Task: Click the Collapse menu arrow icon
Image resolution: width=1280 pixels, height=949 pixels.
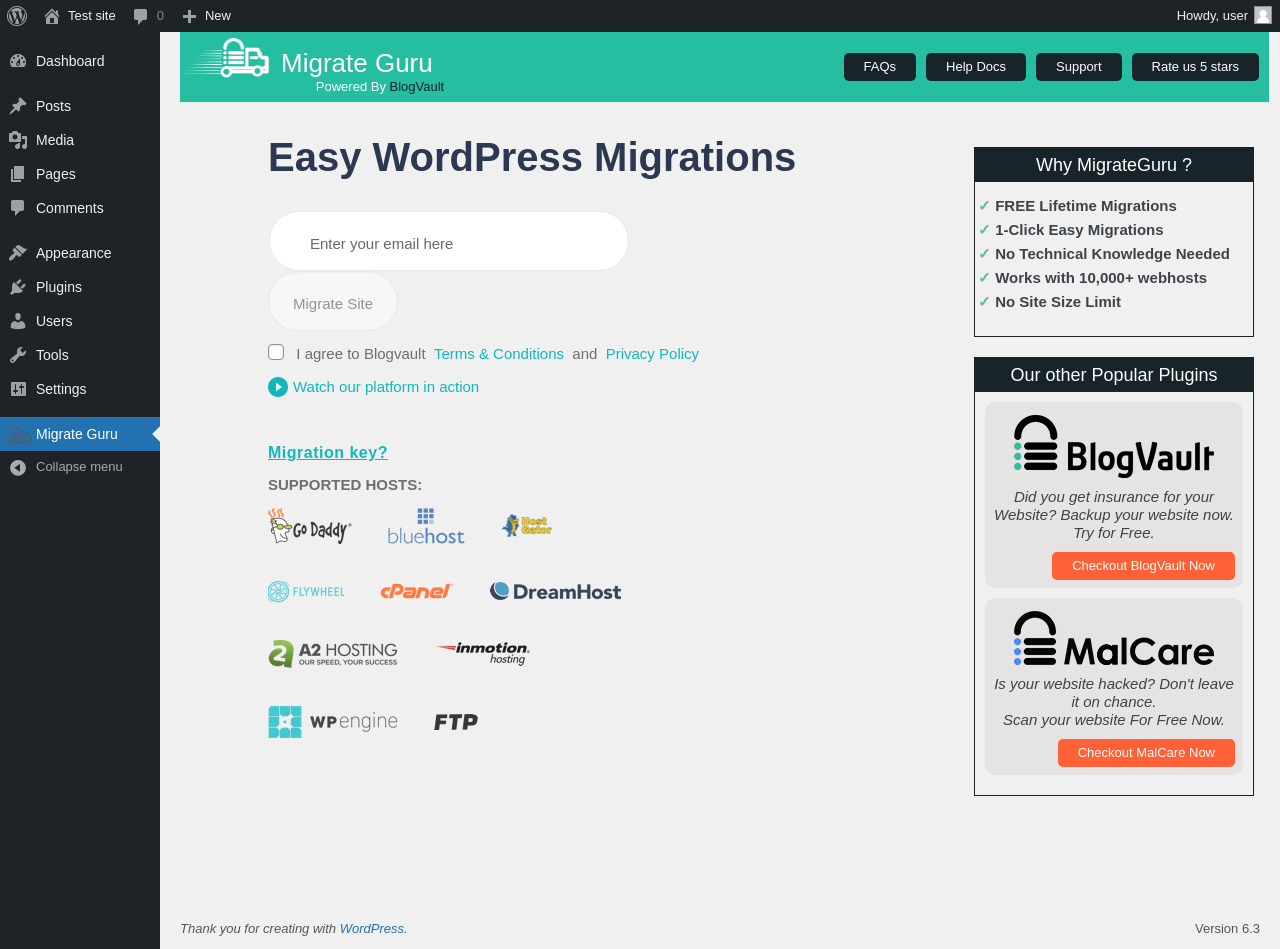Action: (x=18, y=467)
